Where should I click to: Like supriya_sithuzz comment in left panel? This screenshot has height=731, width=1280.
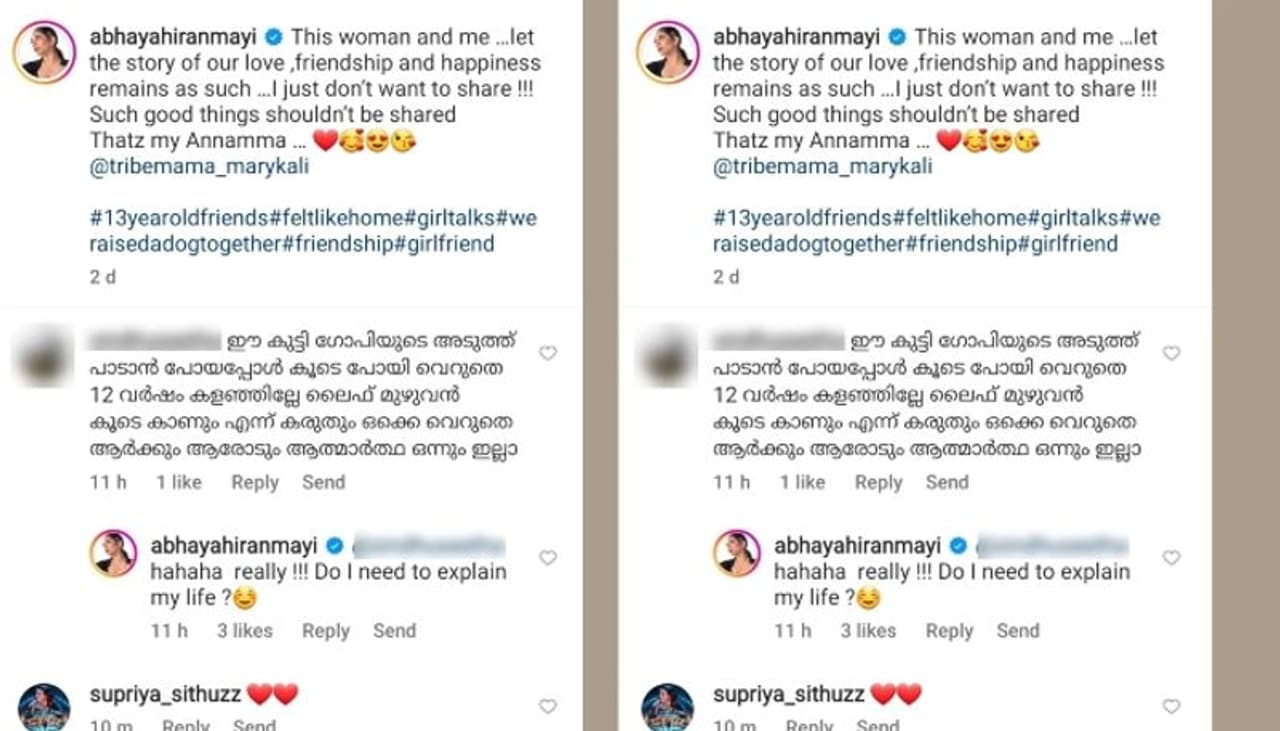547,706
